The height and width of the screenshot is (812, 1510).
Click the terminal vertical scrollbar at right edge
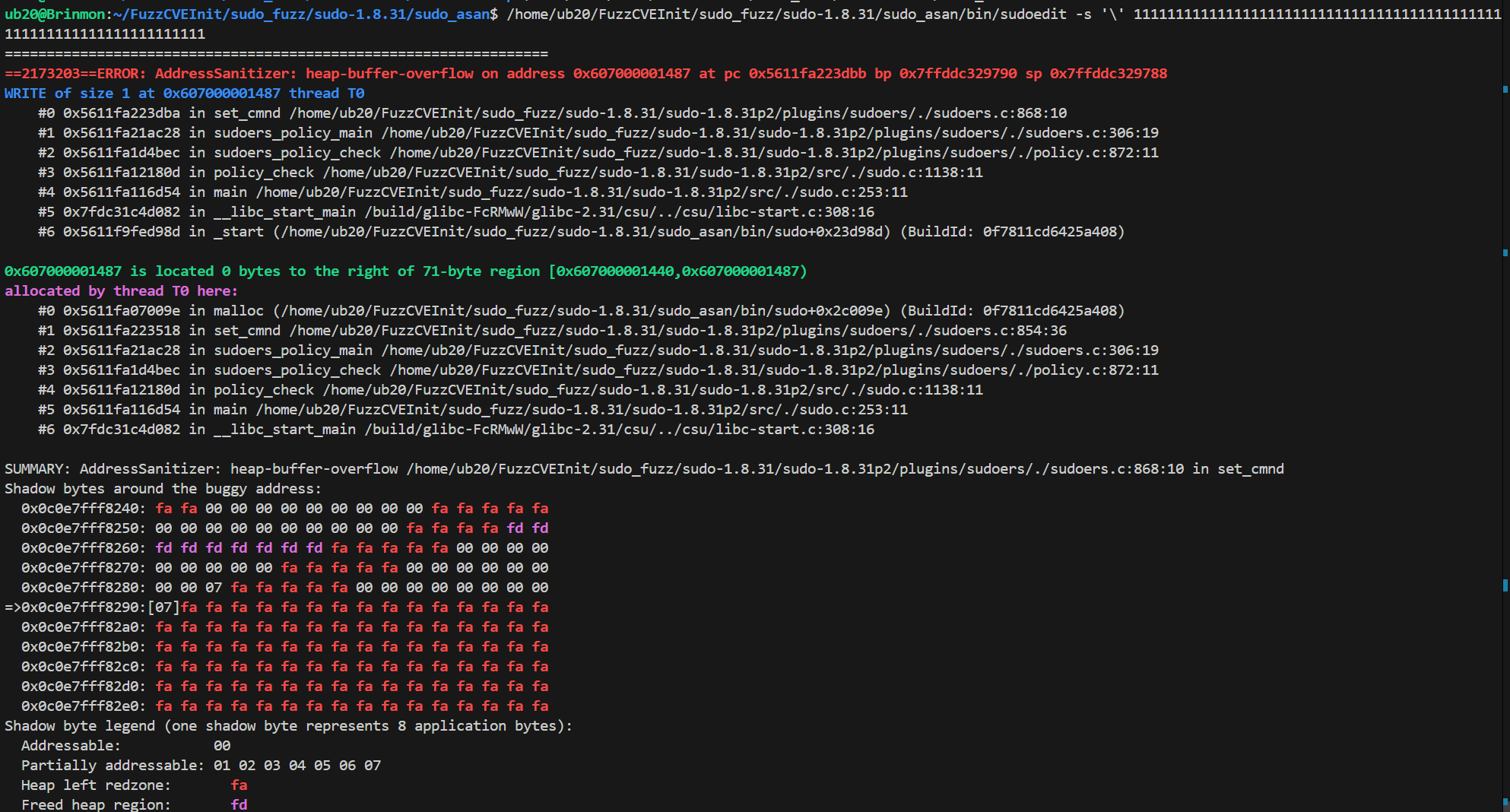1505,406
